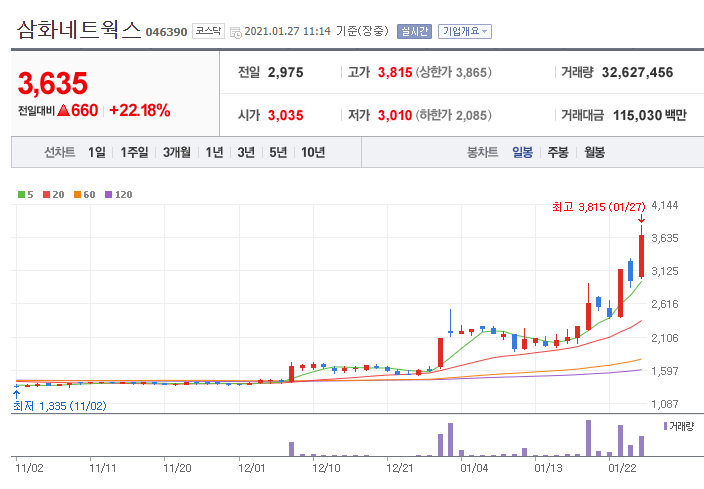Click the 고가 value 3,815

point(395,72)
